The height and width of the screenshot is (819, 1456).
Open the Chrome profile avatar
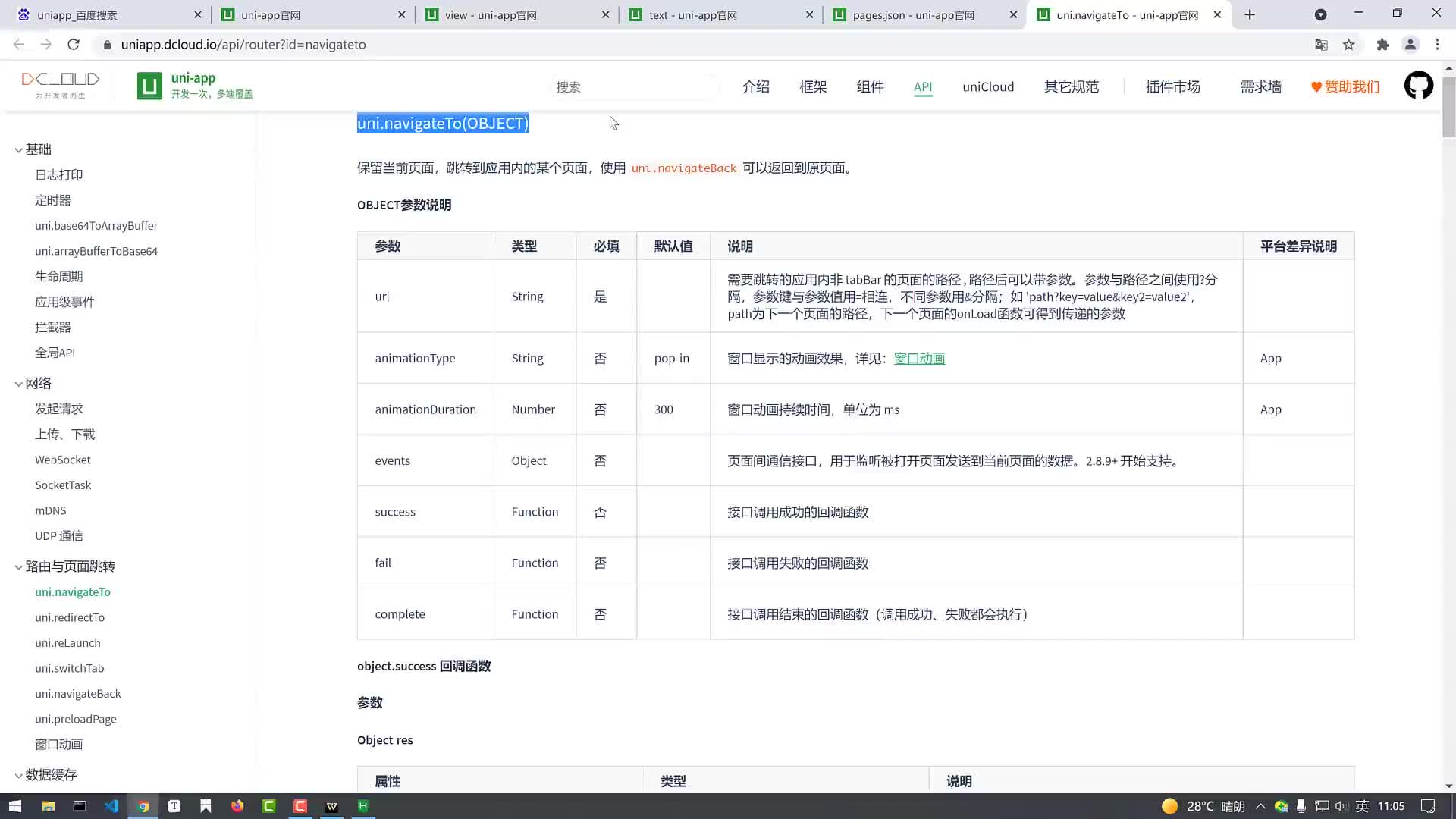1410,45
